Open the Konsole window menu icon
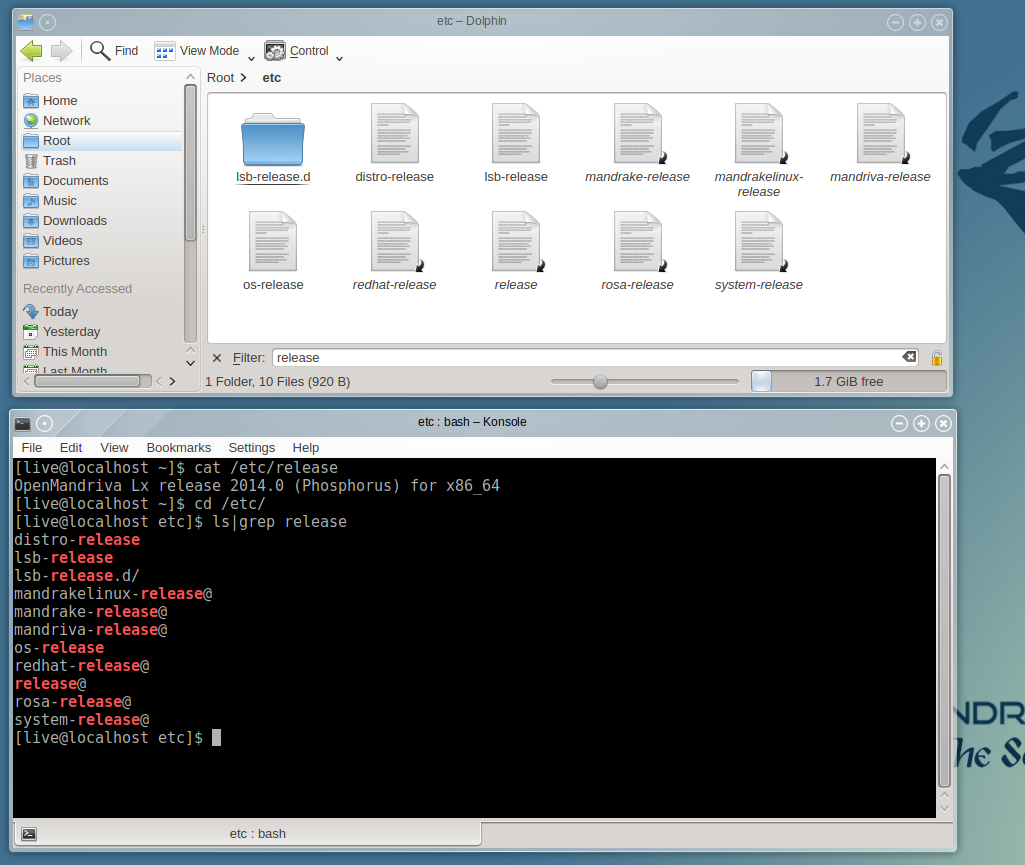The height and width of the screenshot is (865, 1025). [23, 424]
